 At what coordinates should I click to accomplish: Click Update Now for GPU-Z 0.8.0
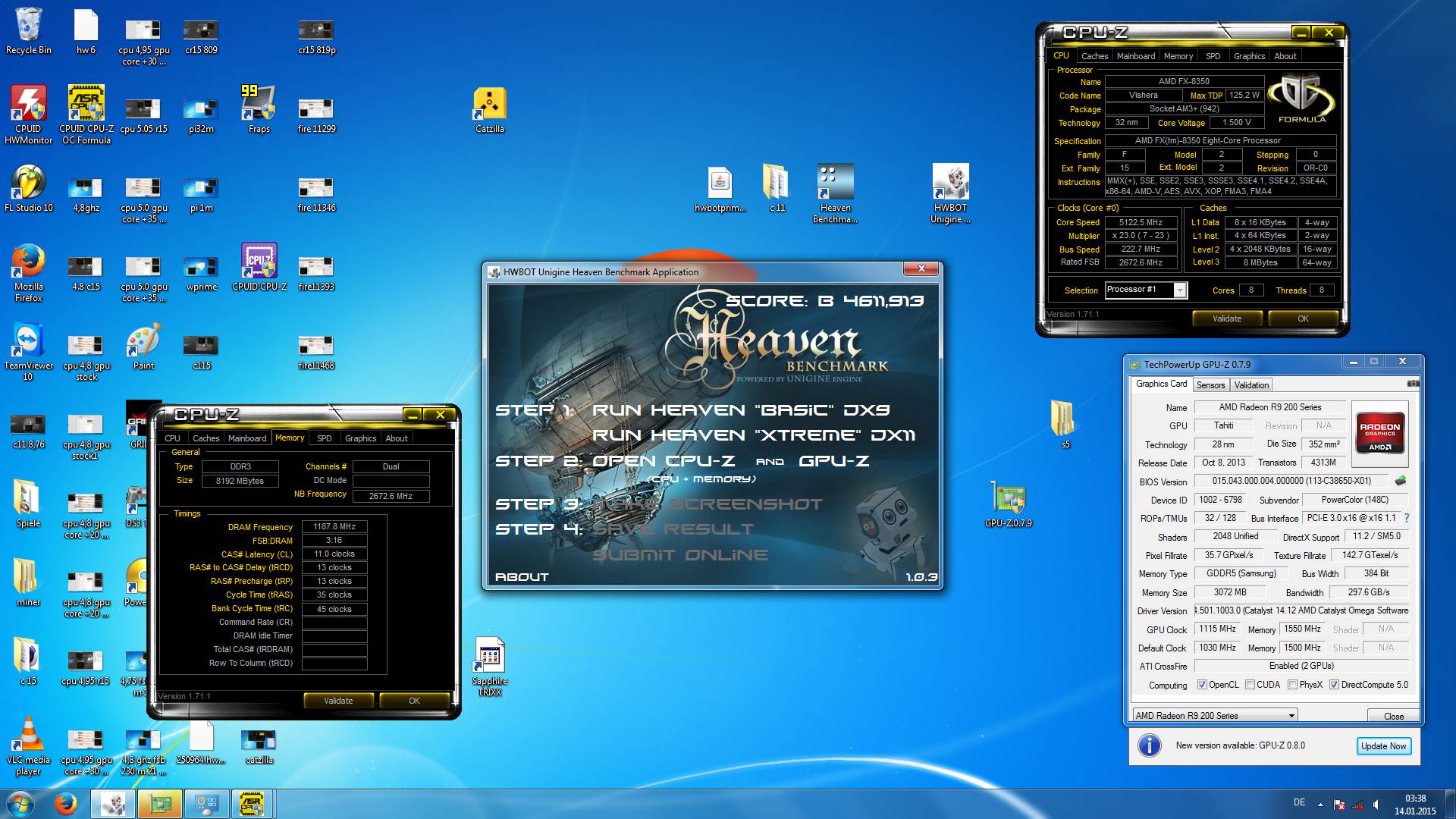1383,746
